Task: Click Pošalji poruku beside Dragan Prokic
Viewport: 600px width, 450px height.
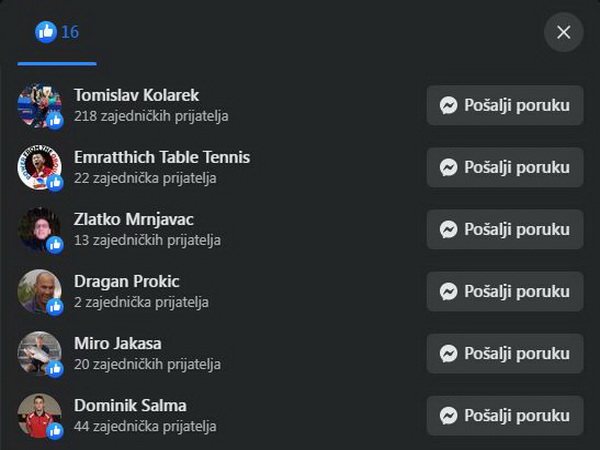Action: (x=505, y=291)
